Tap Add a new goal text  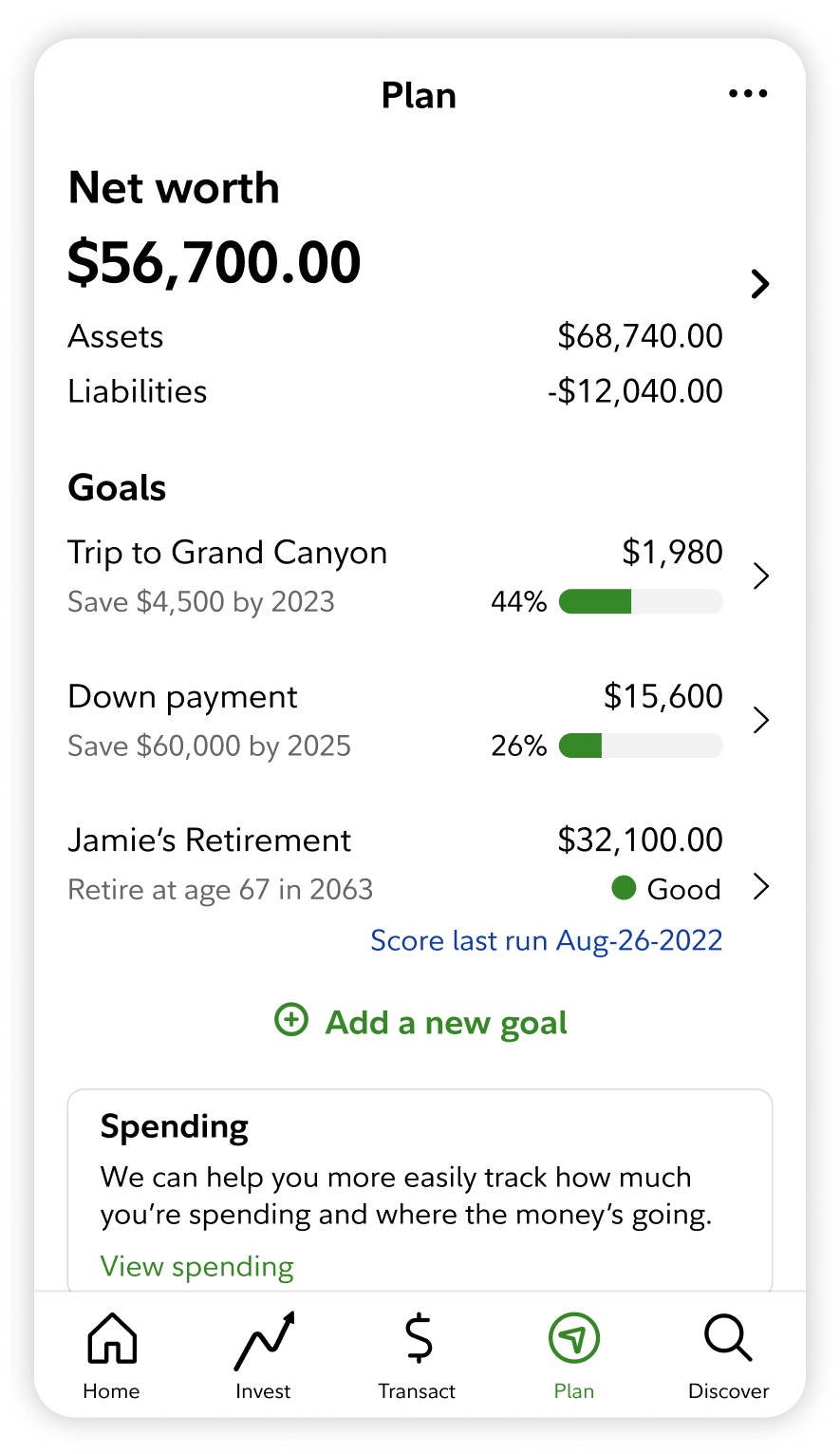click(x=446, y=1023)
